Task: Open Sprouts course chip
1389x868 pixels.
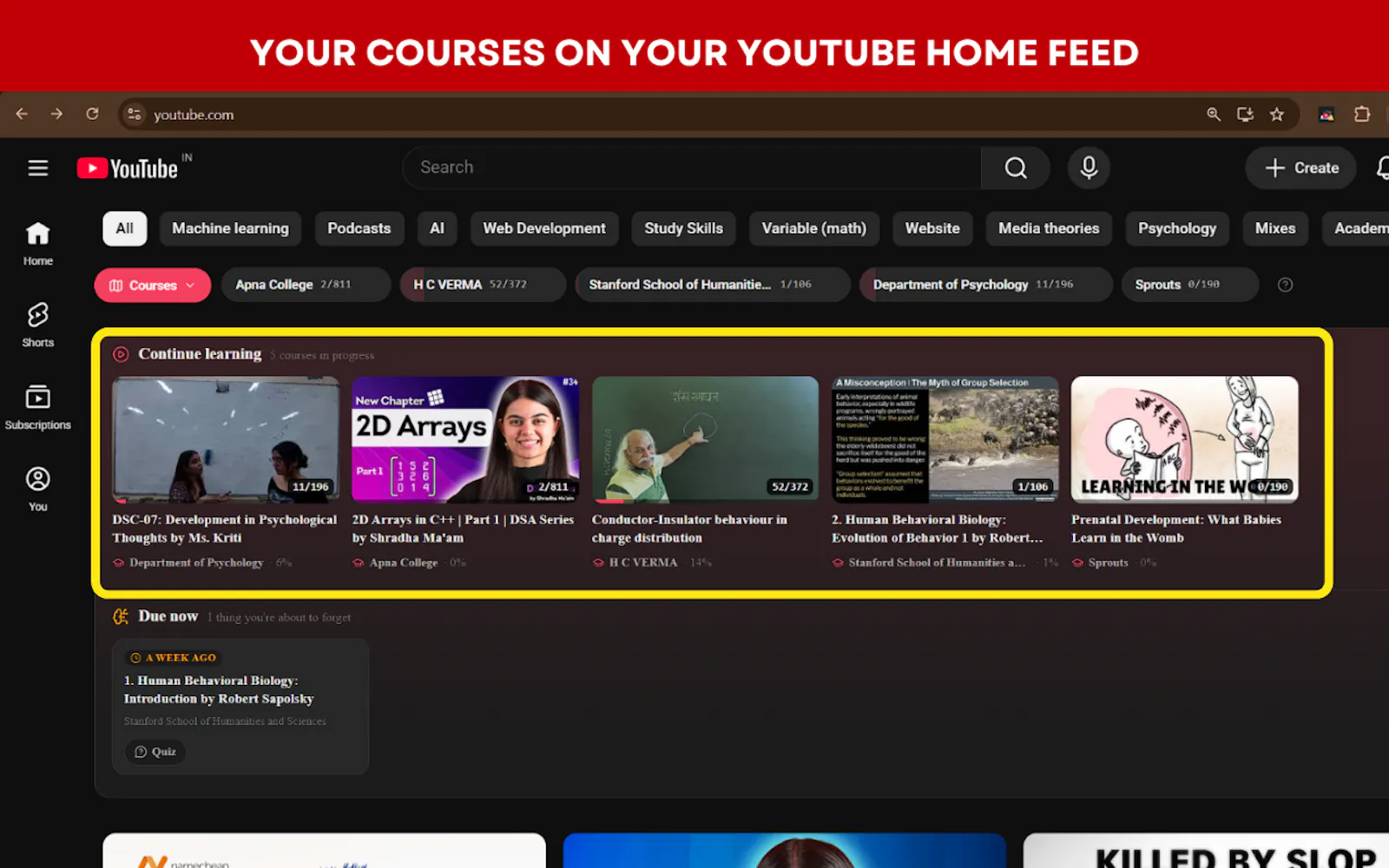Action: pyautogui.click(x=1190, y=285)
